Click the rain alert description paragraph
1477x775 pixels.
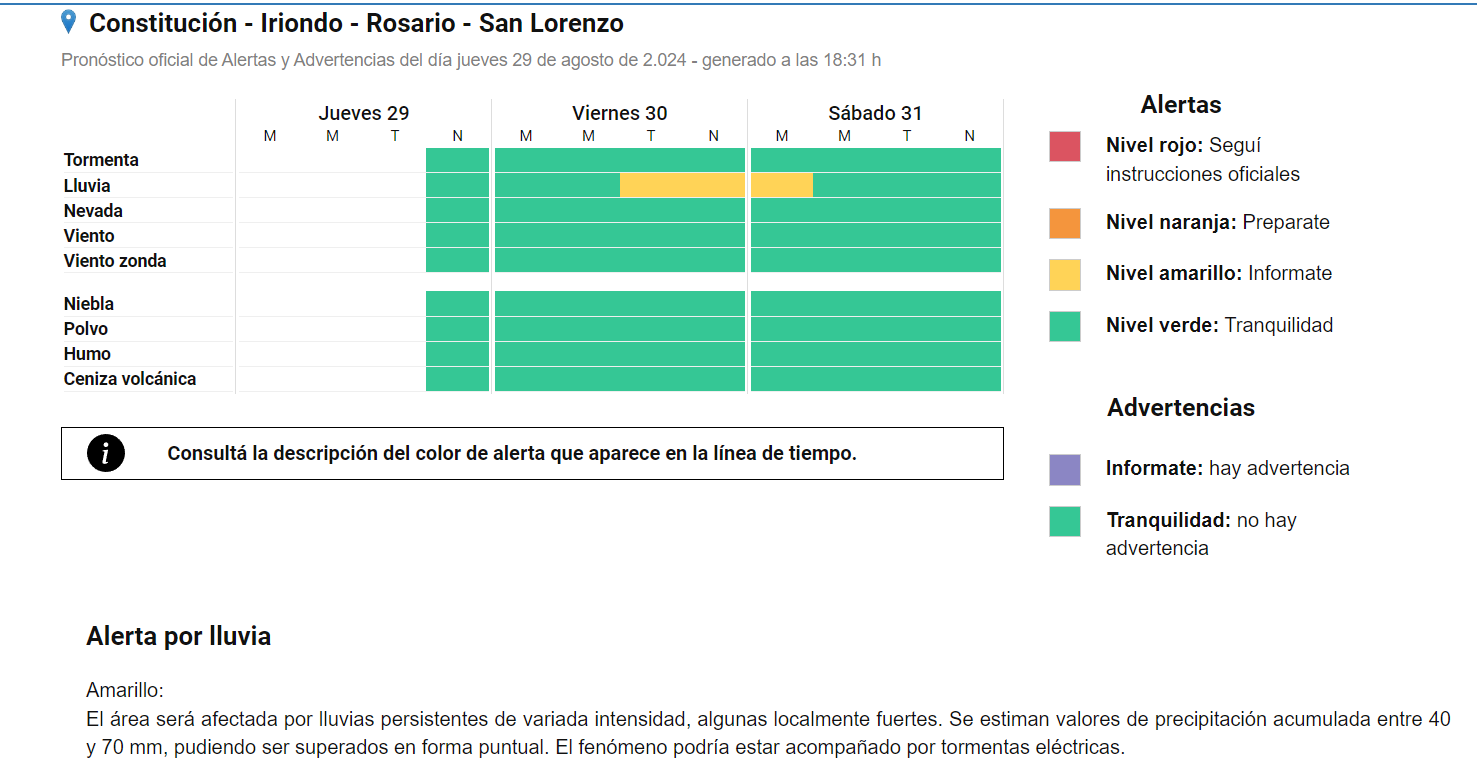coord(768,733)
